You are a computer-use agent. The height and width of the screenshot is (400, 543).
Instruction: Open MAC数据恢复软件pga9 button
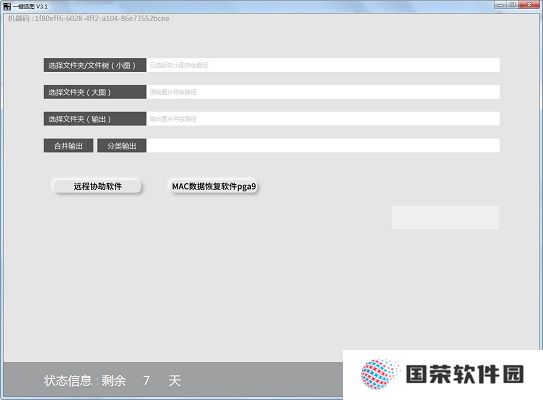214,186
